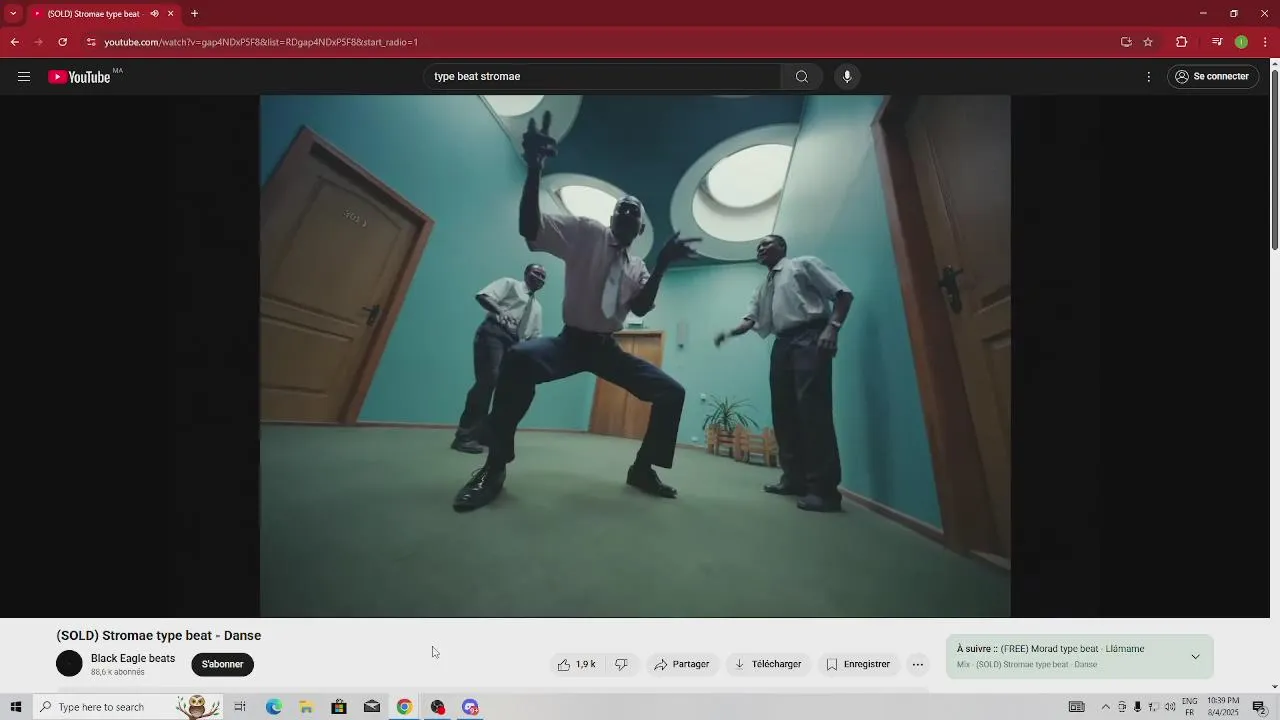The width and height of the screenshot is (1280, 720).
Task: Open YouTube settings three-dot menu
Action: [x=1149, y=77]
